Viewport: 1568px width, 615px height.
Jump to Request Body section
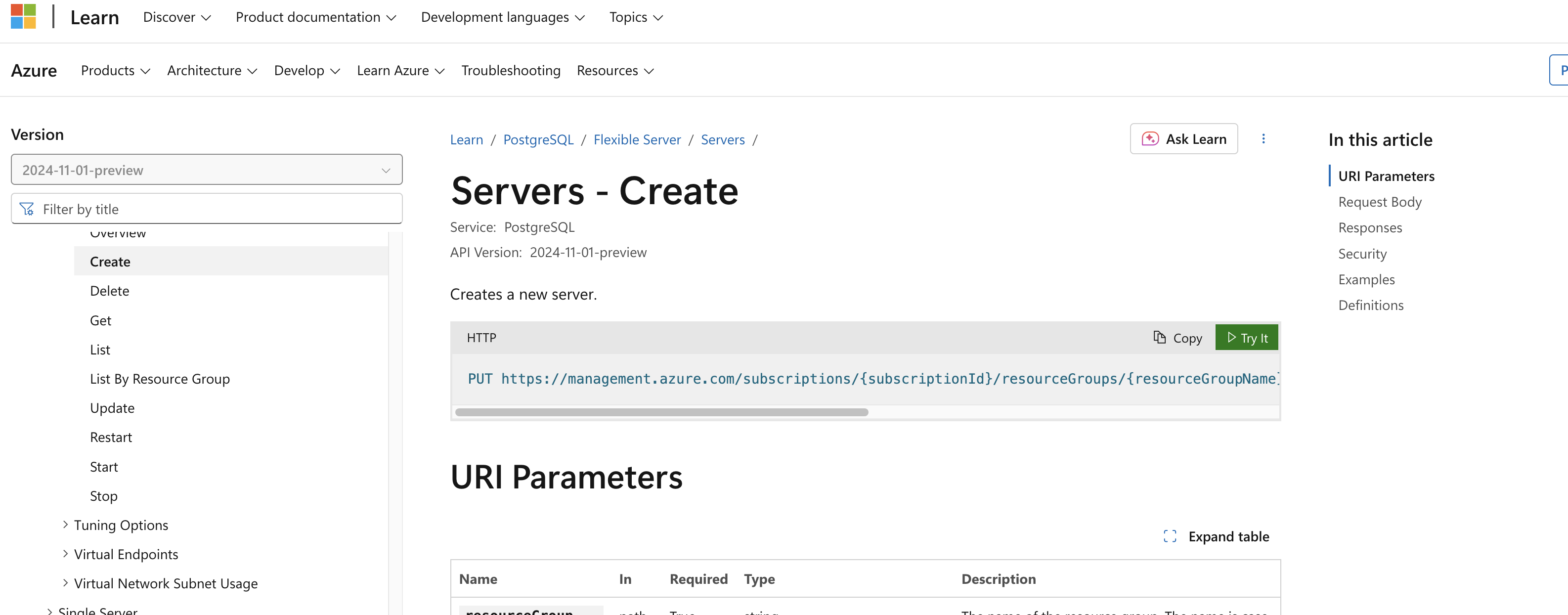[x=1379, y=202]
